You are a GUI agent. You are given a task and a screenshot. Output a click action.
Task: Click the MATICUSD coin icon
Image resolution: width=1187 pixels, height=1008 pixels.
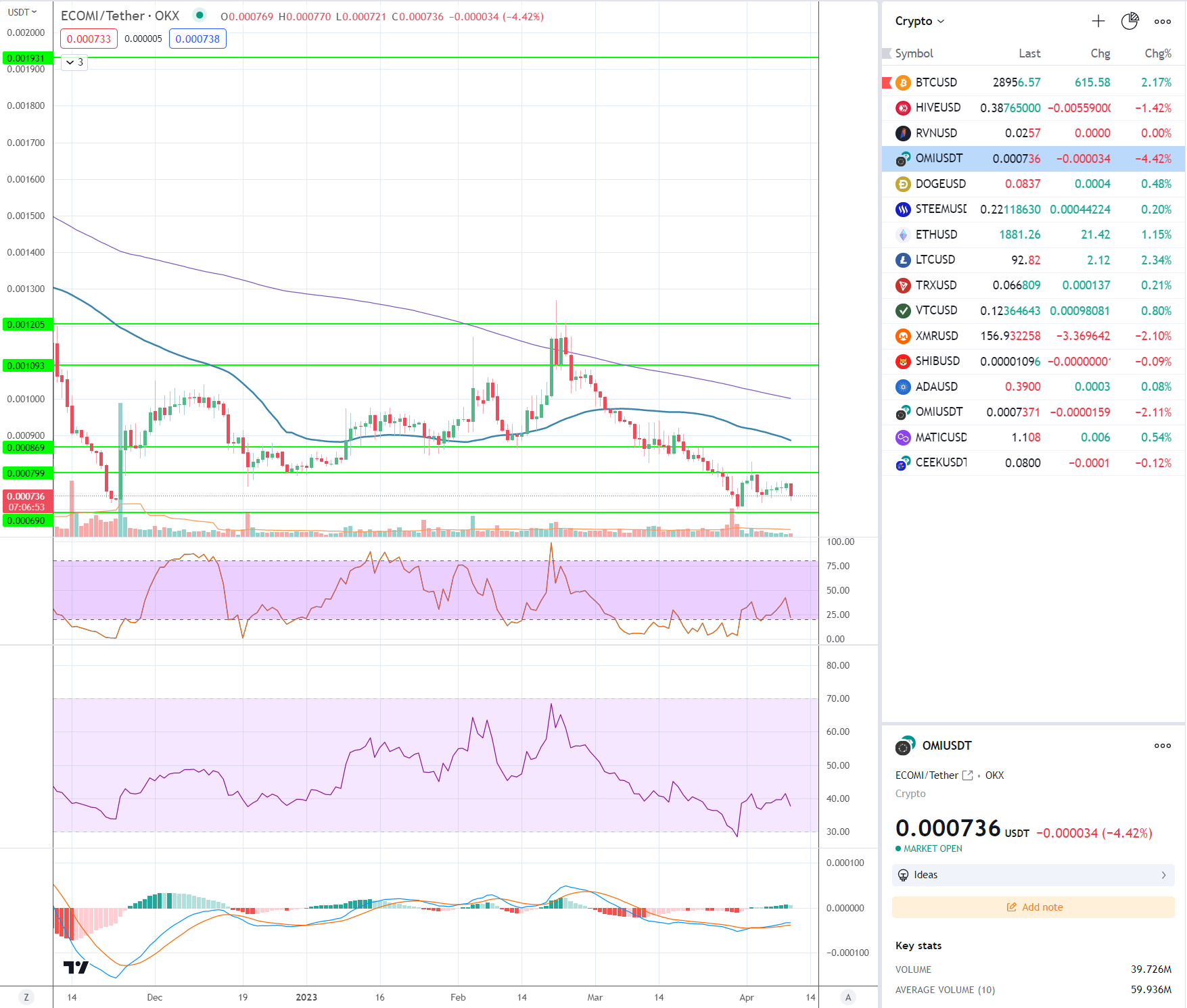[x=903, y=437]
